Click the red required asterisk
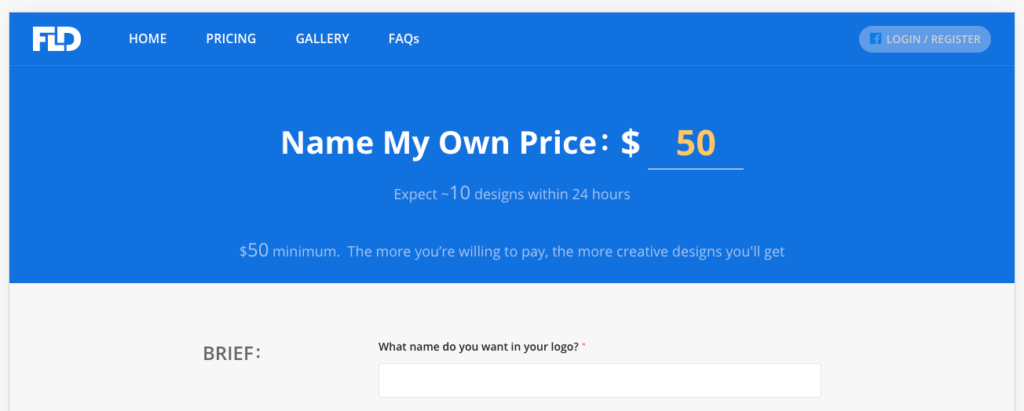1024x411 pixels. [584, 346]
